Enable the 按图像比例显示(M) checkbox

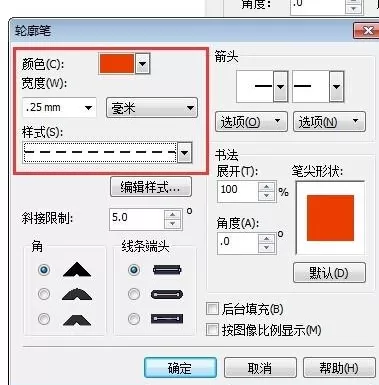[212, 330]
